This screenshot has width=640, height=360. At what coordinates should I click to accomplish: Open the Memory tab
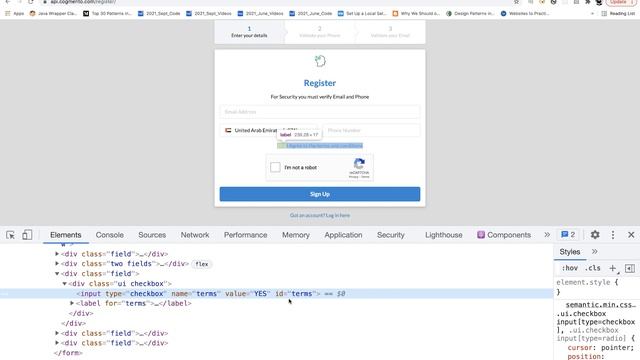coord(296,235)
